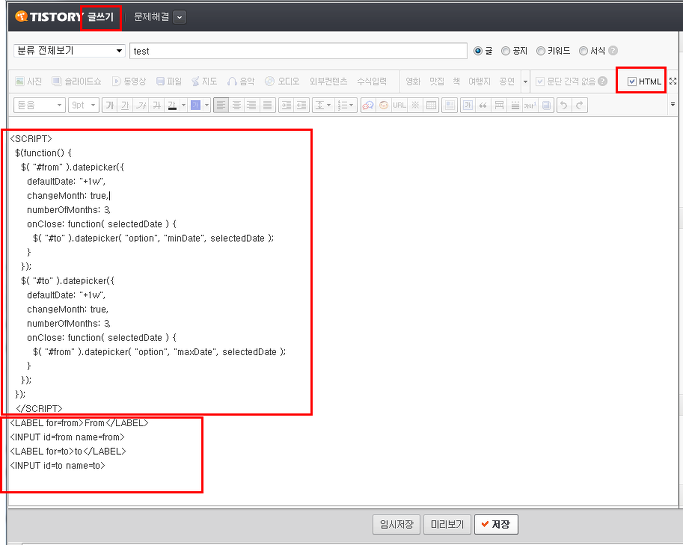Click the font color swatch button

pyautogui.click(x=172, y=105)
